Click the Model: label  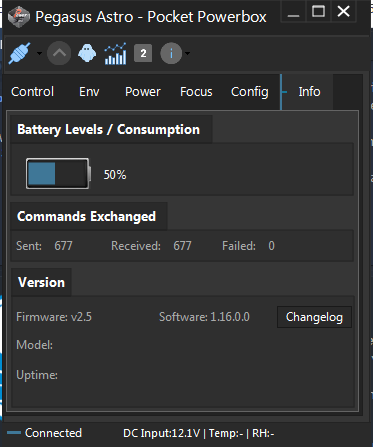coord(35,345)
